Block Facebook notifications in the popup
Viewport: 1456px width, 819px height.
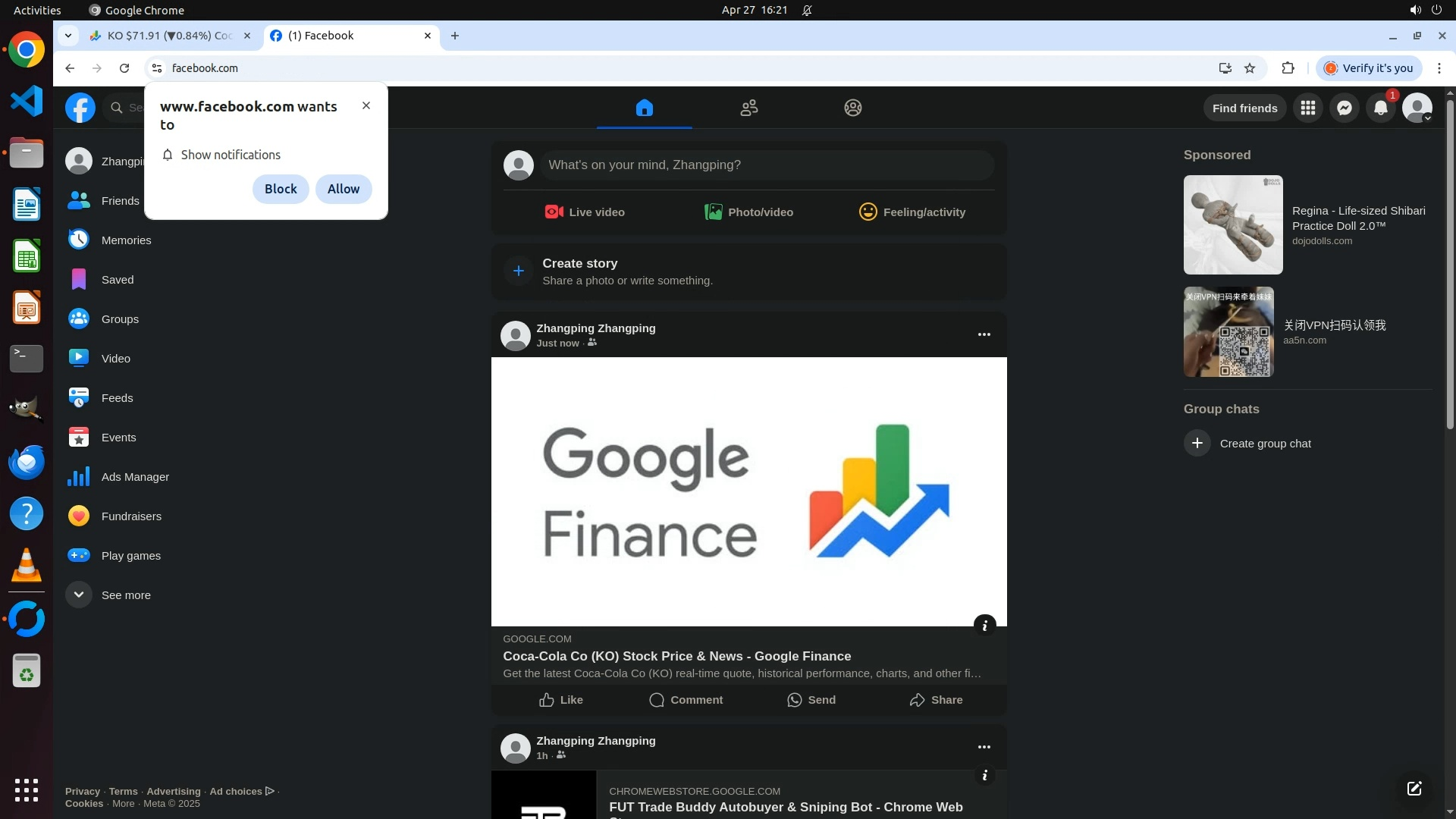[281, 189]
